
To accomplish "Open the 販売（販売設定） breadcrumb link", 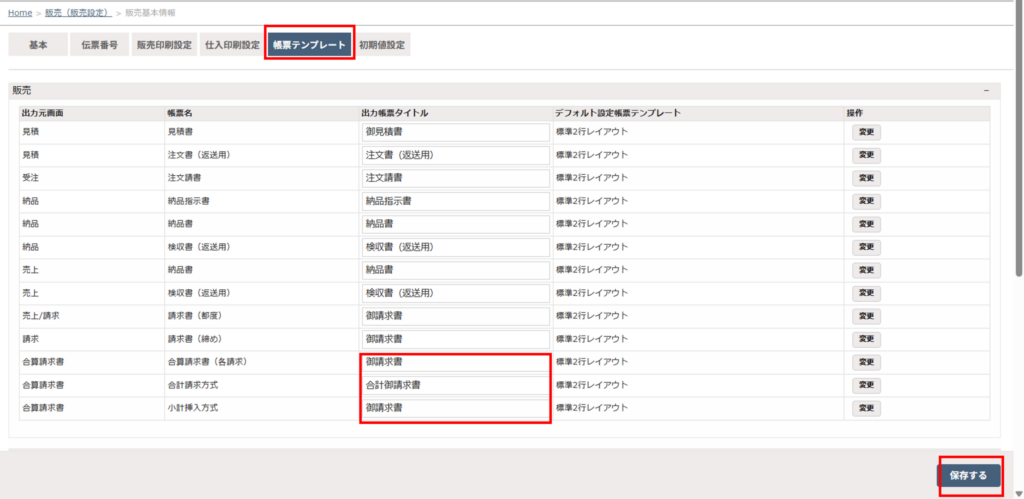I will pyautogui.click(x=77, y=12).
